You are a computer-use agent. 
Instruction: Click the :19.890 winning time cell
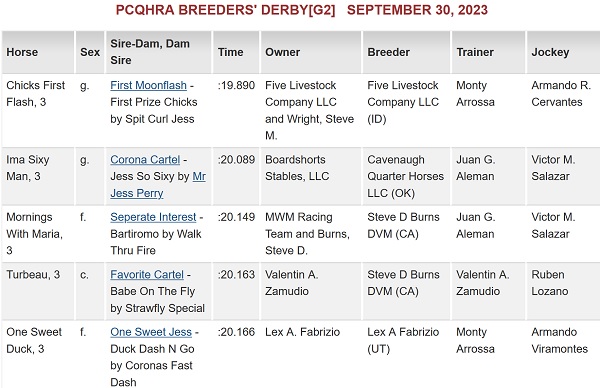click(x=236, y=111)
